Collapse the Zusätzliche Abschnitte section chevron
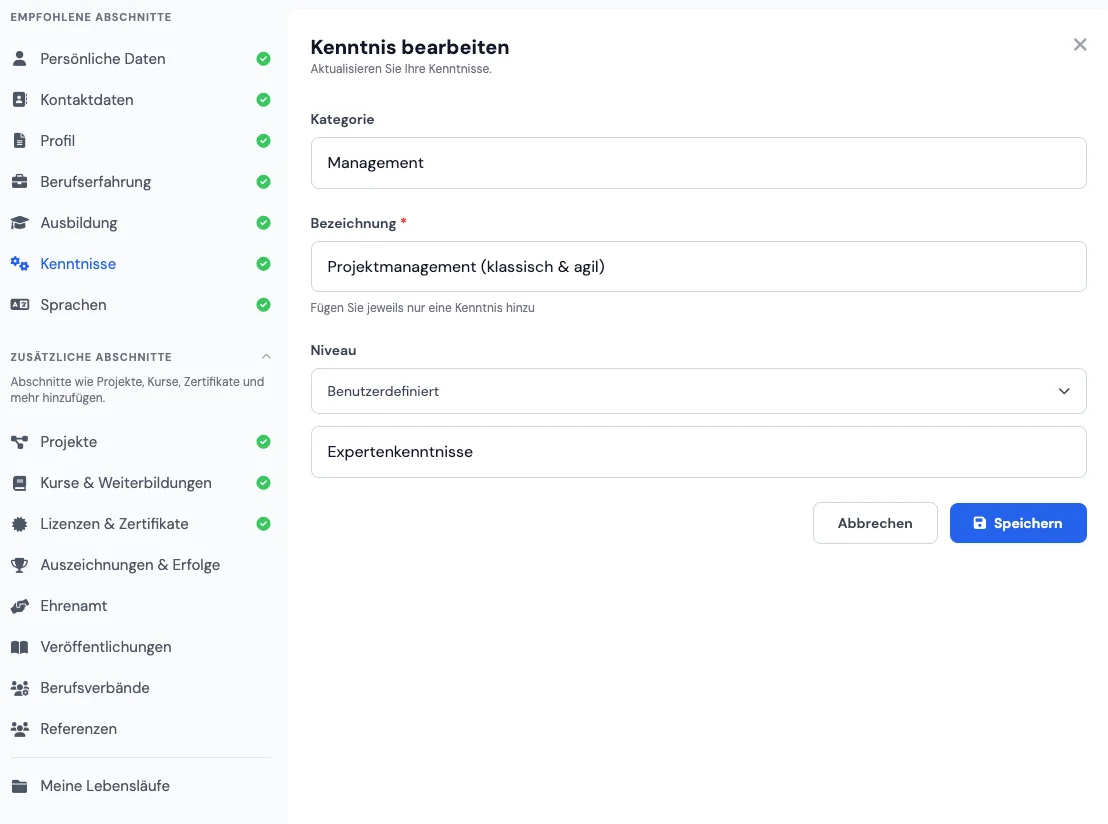This screenshot has height=824, width=1108. point(266,356)
